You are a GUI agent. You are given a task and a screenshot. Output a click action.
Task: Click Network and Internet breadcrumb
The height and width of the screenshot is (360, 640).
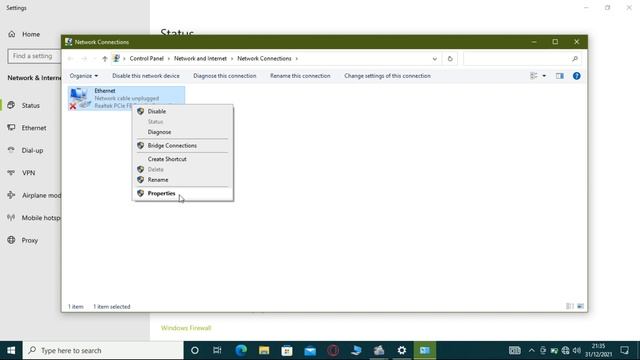pos(200,59)
